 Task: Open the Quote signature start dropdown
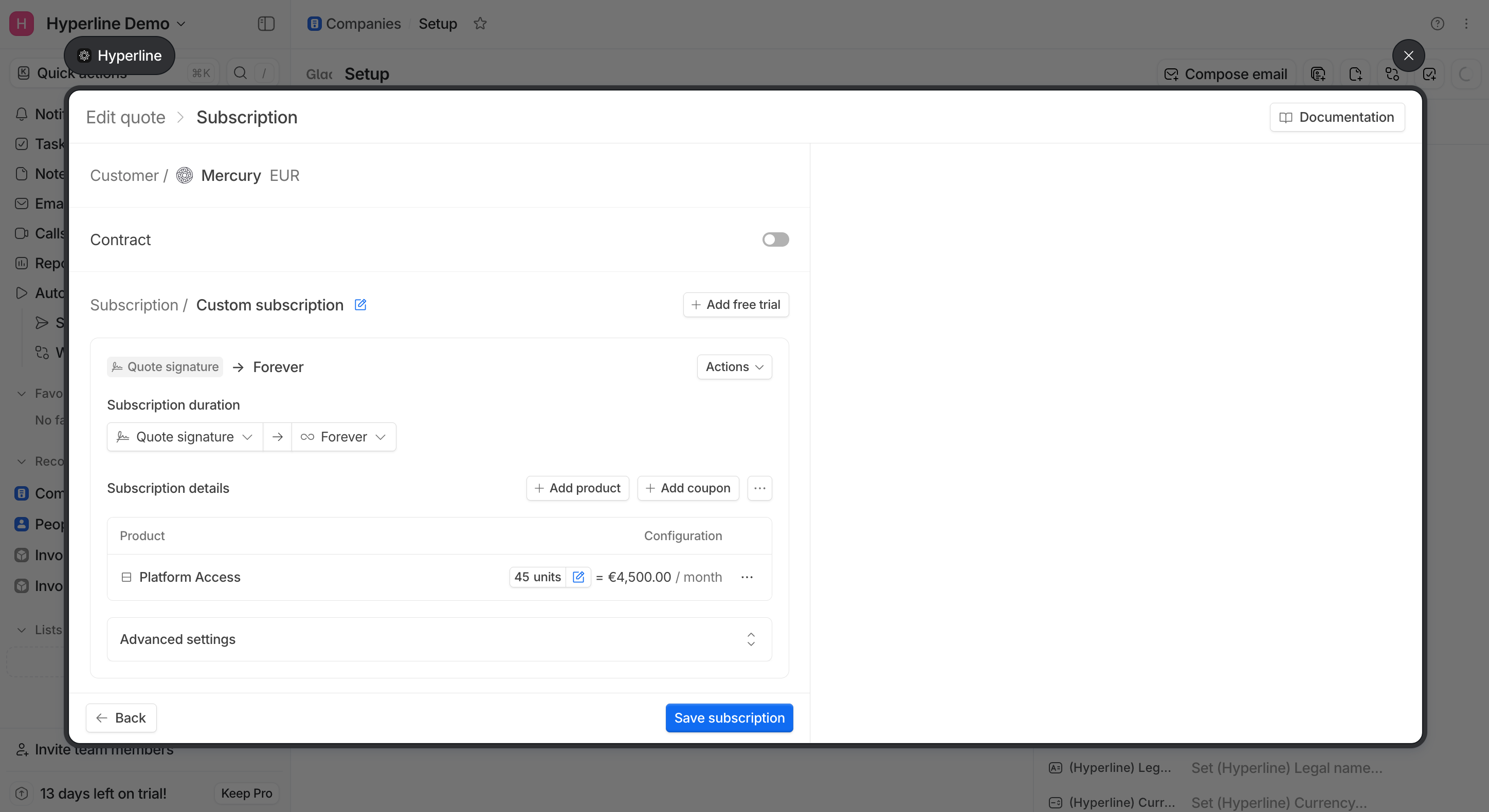click(x=185, y=437)
